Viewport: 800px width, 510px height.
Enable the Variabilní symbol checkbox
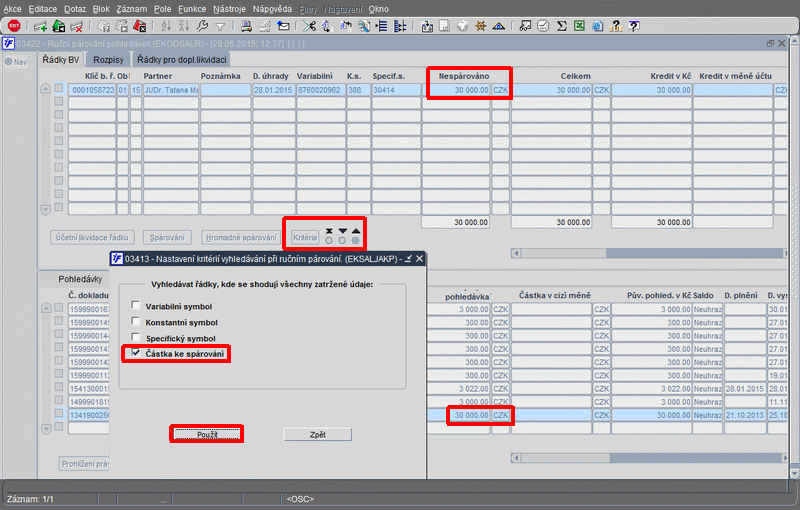136,305
